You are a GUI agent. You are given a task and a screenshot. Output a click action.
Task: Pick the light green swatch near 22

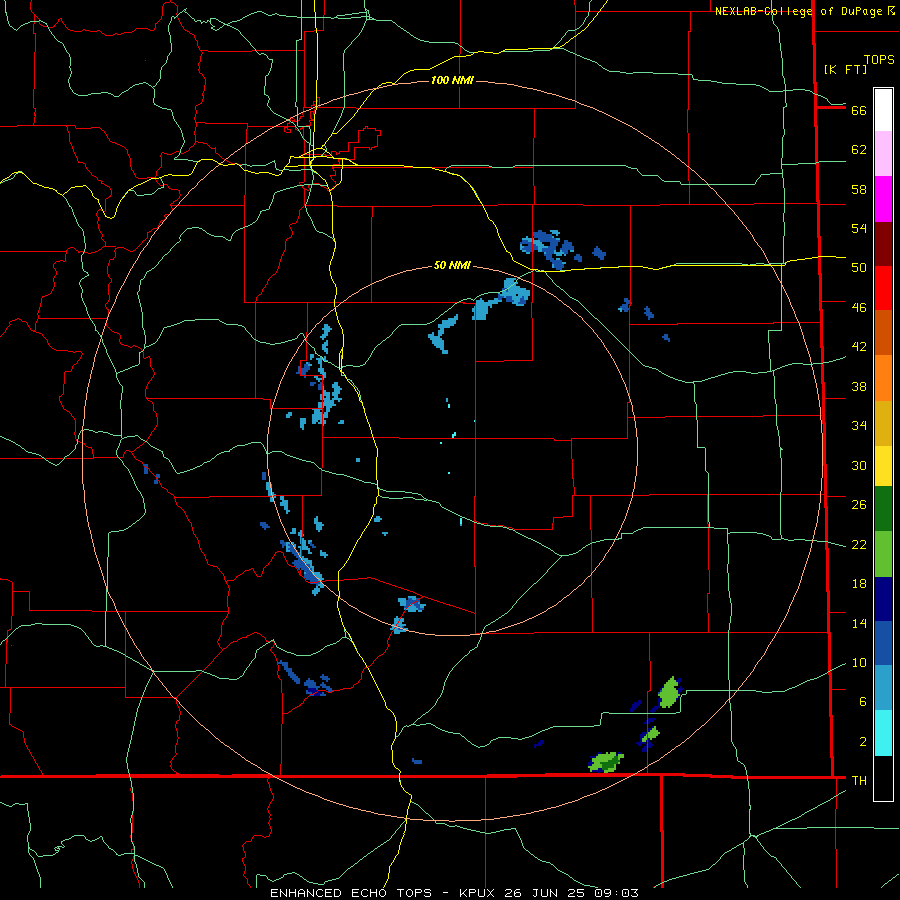click(x=883, y=554)
